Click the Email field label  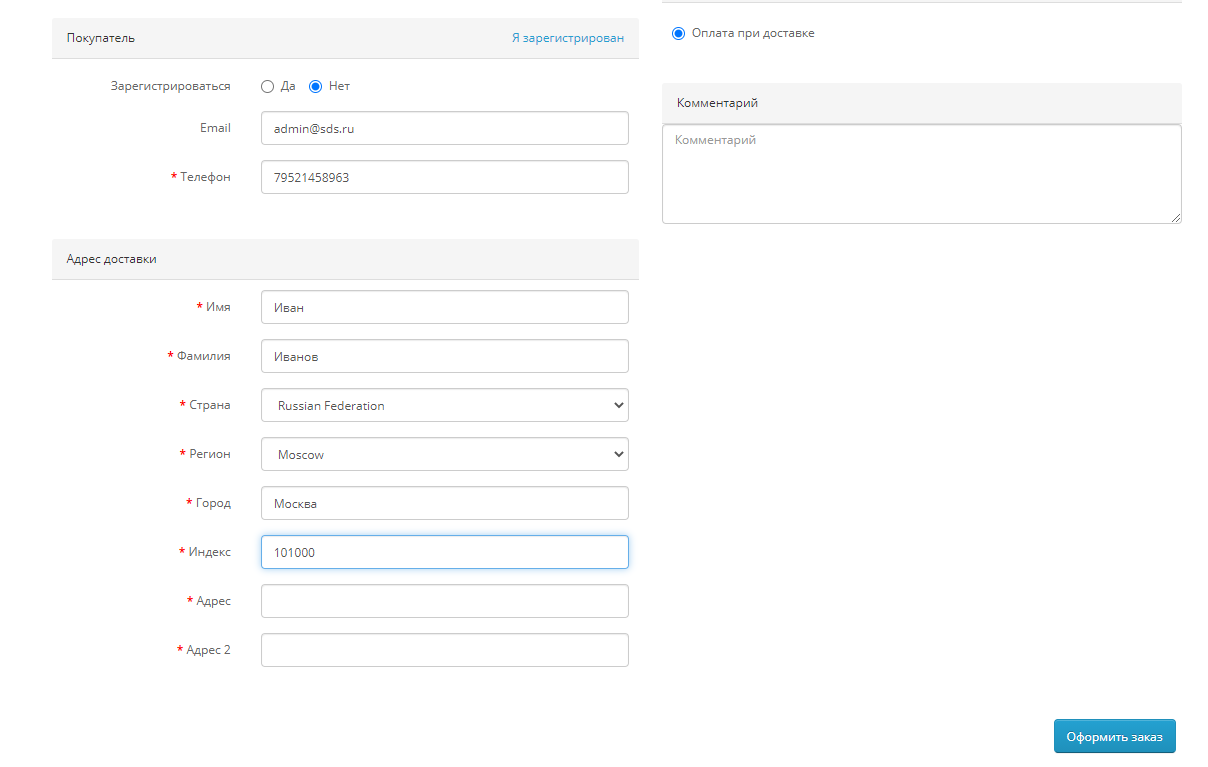click(x=215, y=128)
